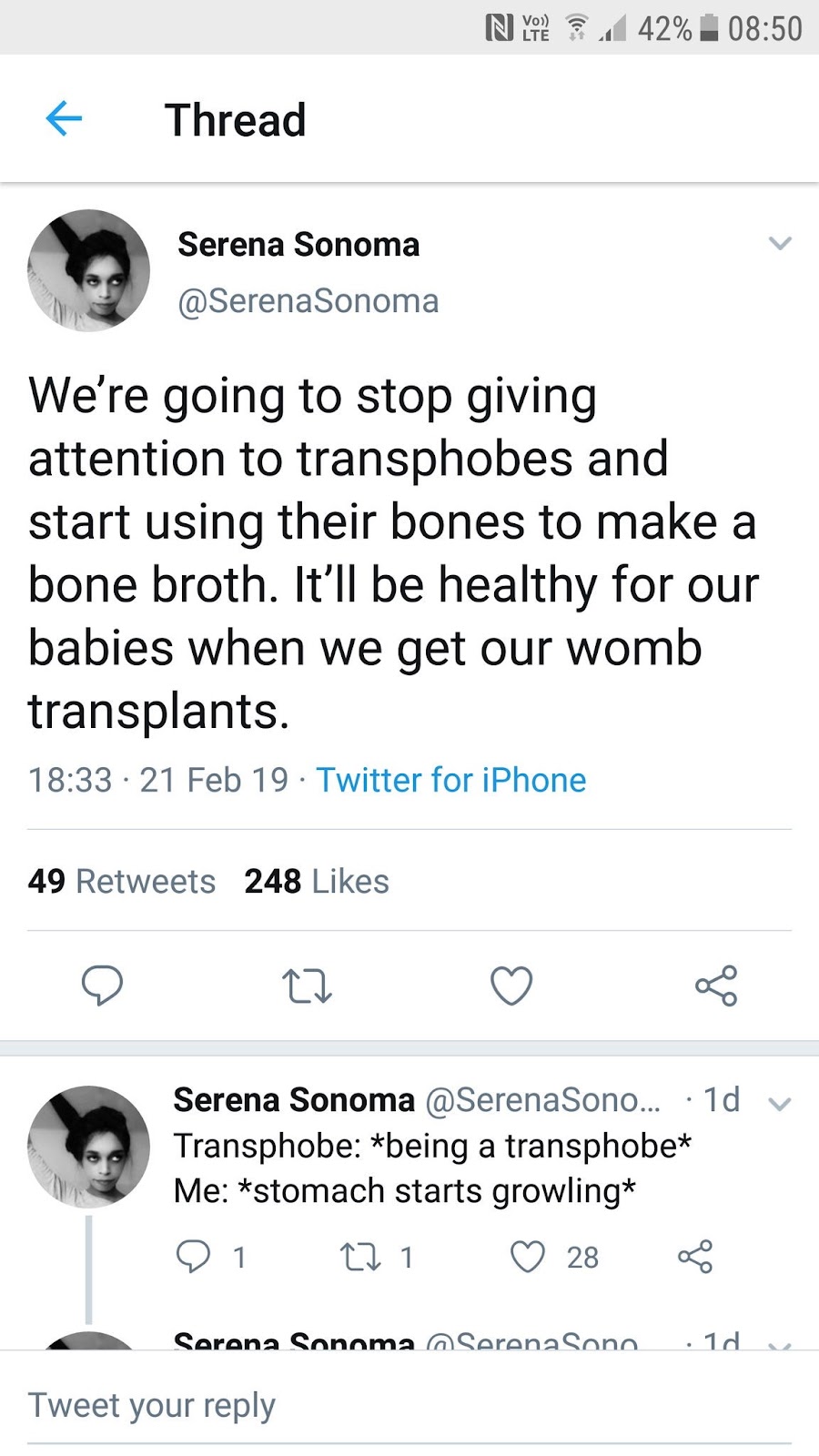Tap the back arrow icon

tap(64, 118)
